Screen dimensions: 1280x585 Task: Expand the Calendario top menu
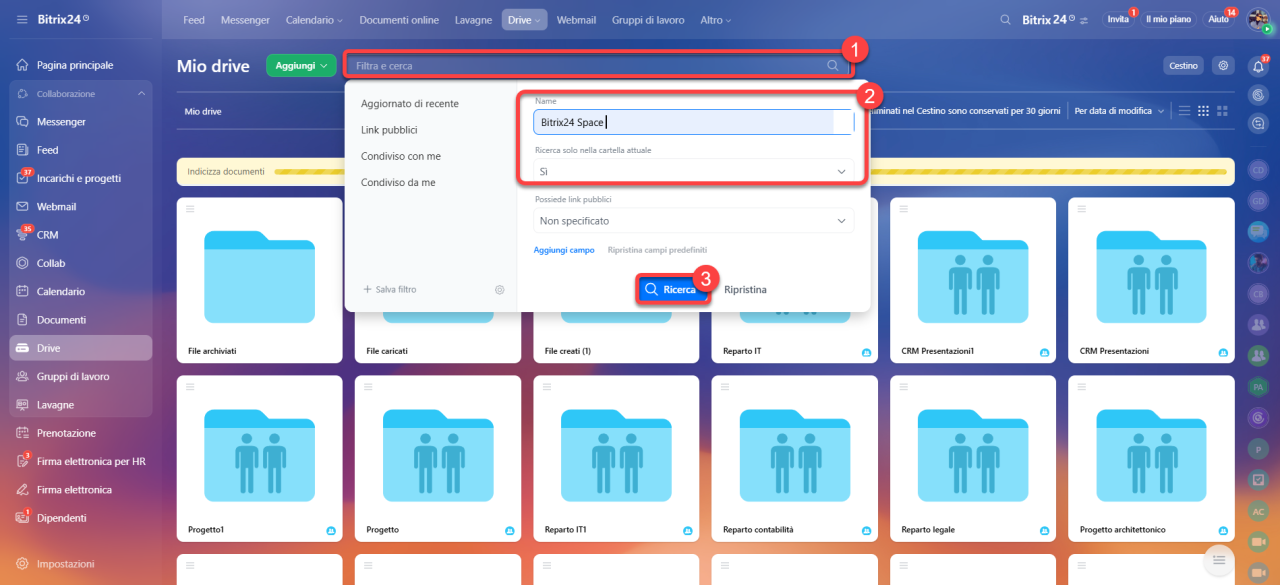[x=314, y=20]
